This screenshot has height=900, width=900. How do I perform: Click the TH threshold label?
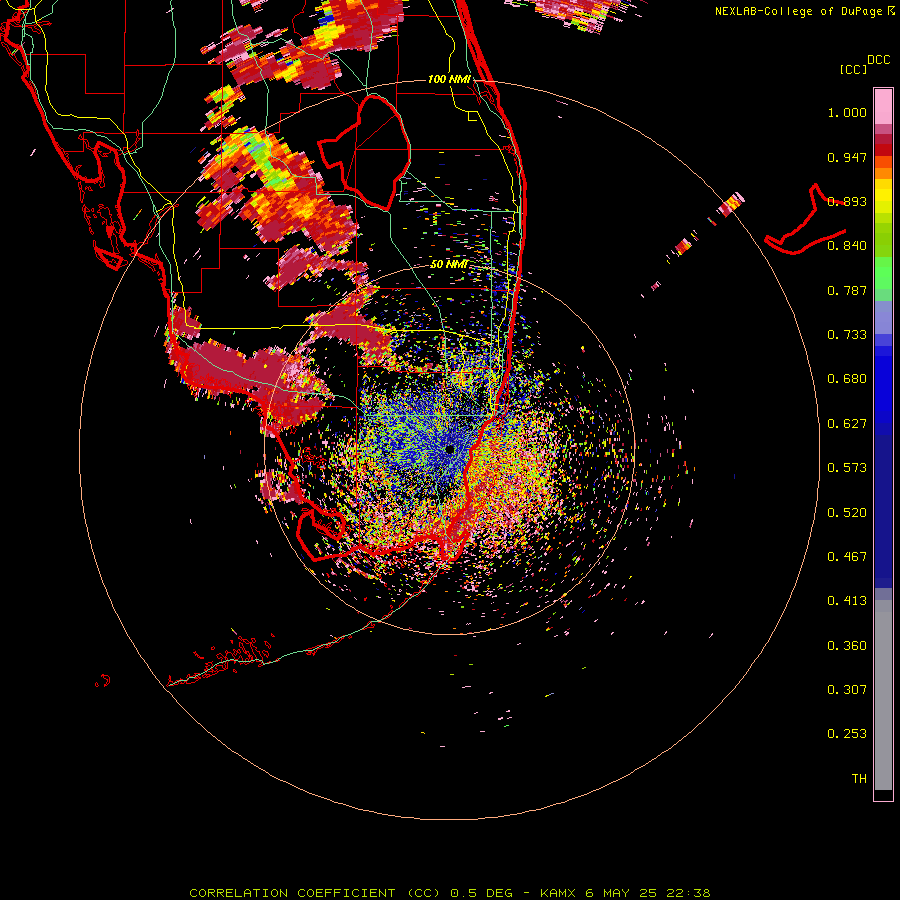859,779
